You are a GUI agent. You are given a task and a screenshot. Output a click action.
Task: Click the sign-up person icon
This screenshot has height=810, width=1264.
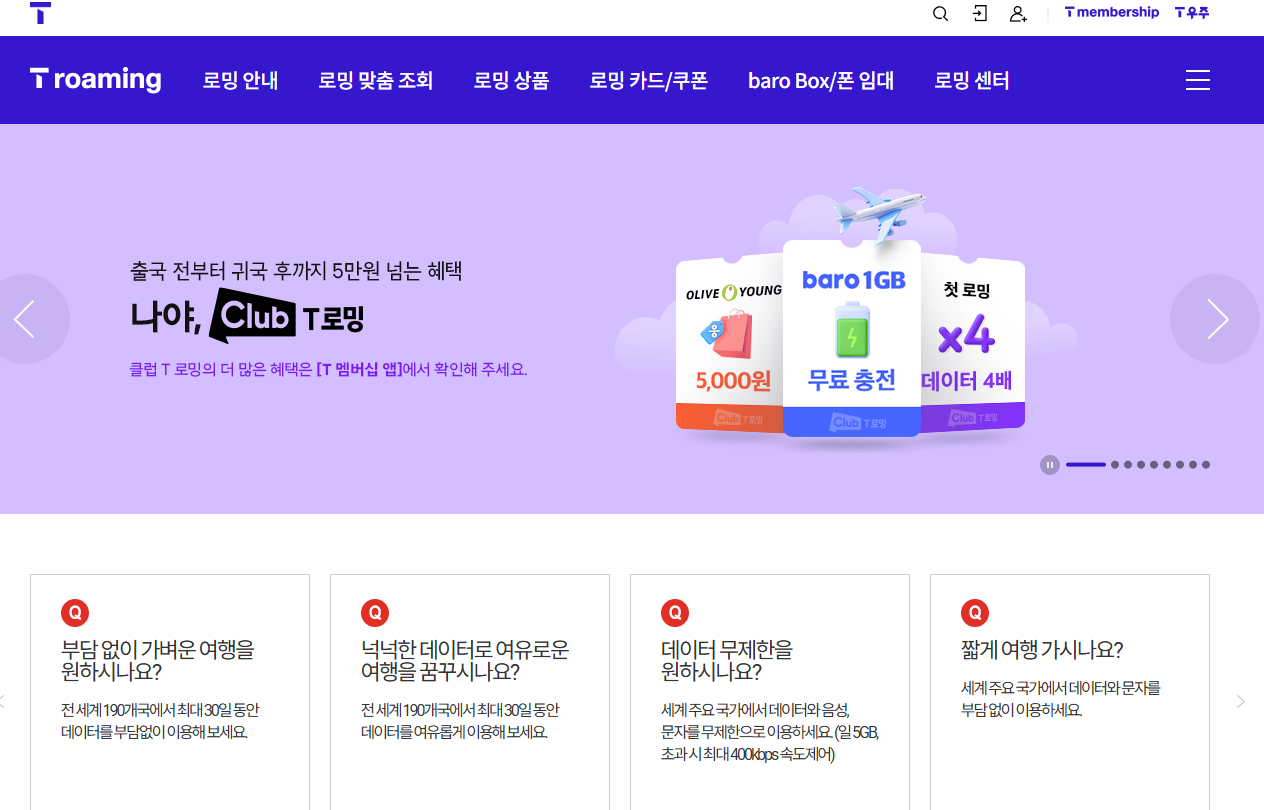coord(1018,13)
